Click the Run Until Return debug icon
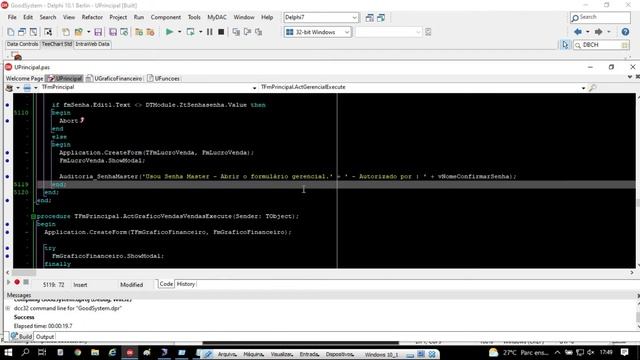 click(258, 32)
